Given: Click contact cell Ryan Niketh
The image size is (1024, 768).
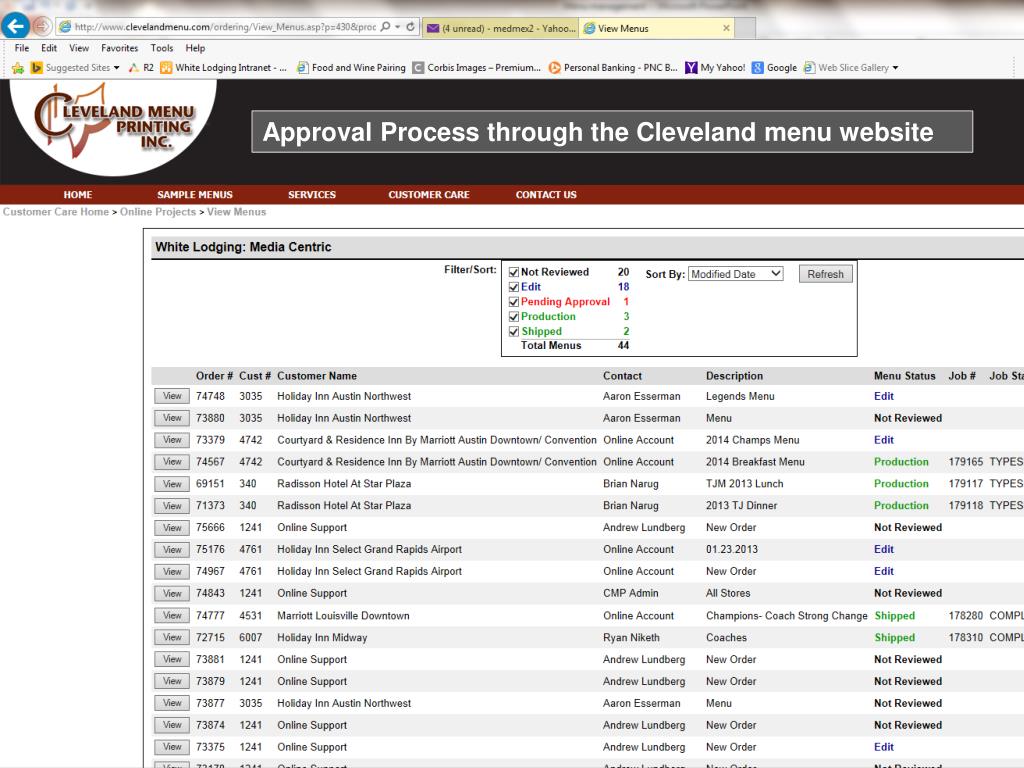Looking at the screenshot, I should (632, 637).
